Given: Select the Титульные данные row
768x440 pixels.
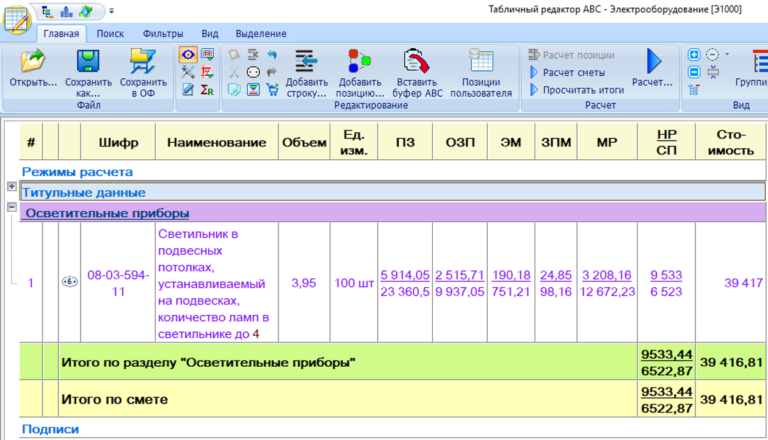Looking at the screenshot, I should 393,192.
